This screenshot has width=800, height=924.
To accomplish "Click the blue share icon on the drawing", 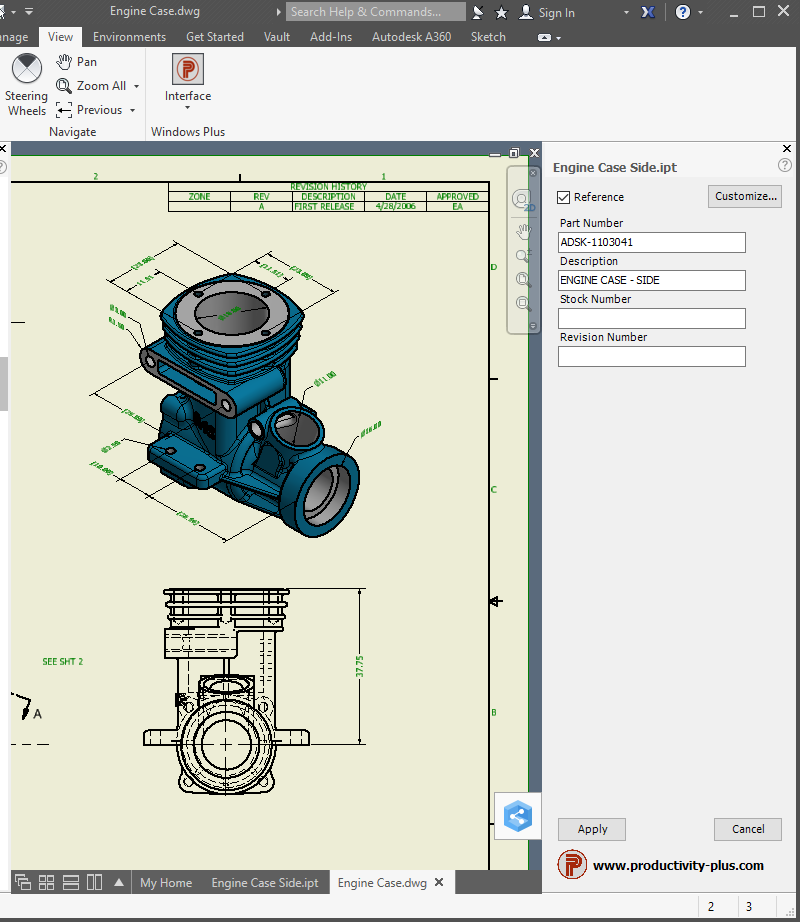I will (518, 815).
